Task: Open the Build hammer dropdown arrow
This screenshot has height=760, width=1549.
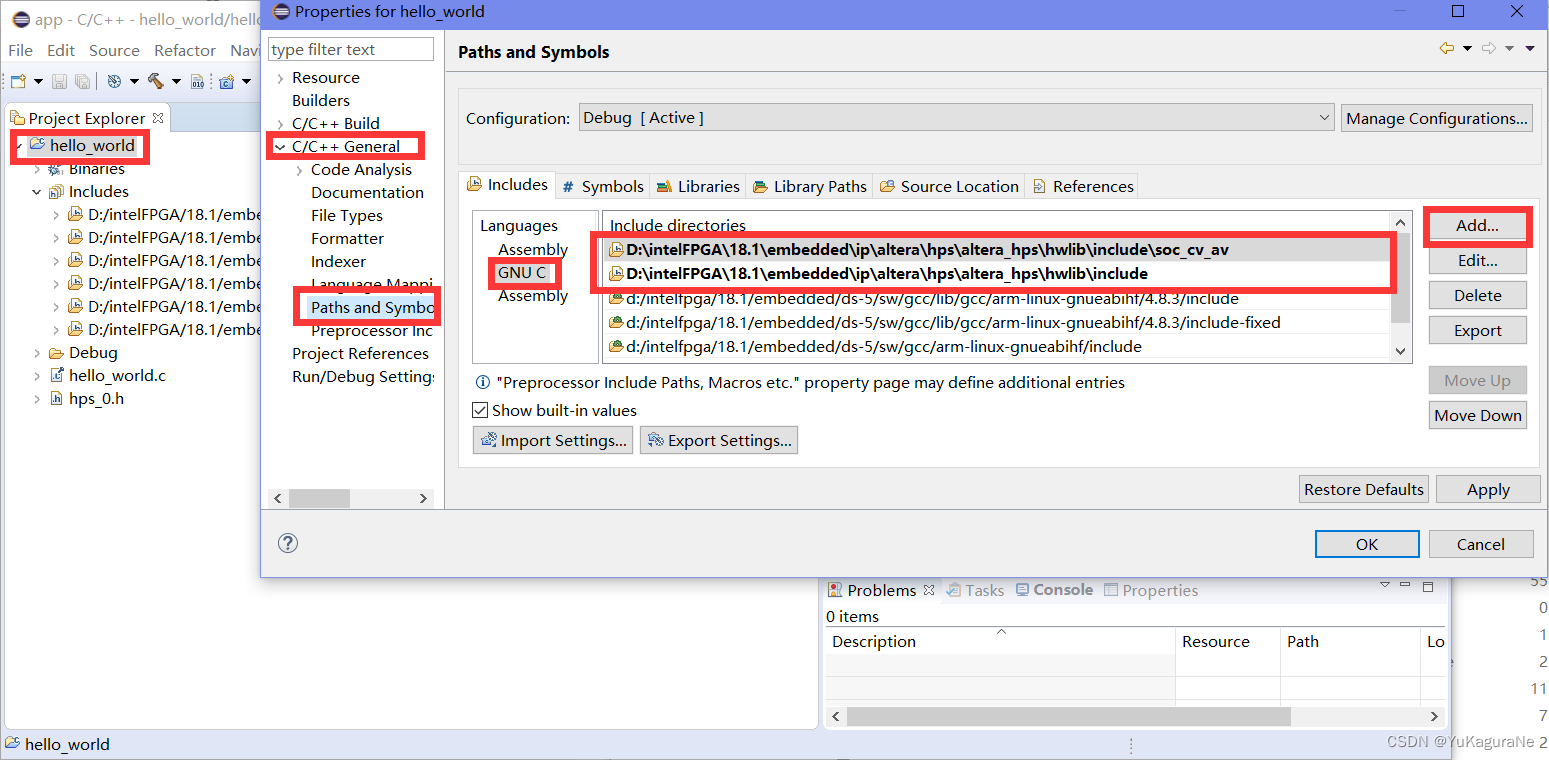Action: [175, 81]
